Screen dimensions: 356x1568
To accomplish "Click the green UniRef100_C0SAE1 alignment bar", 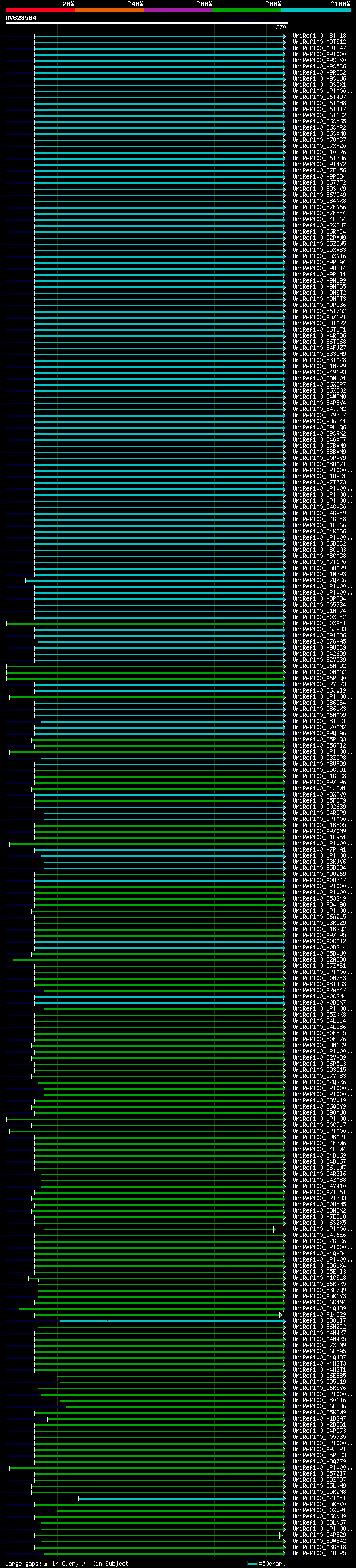I will coord(145,624).
